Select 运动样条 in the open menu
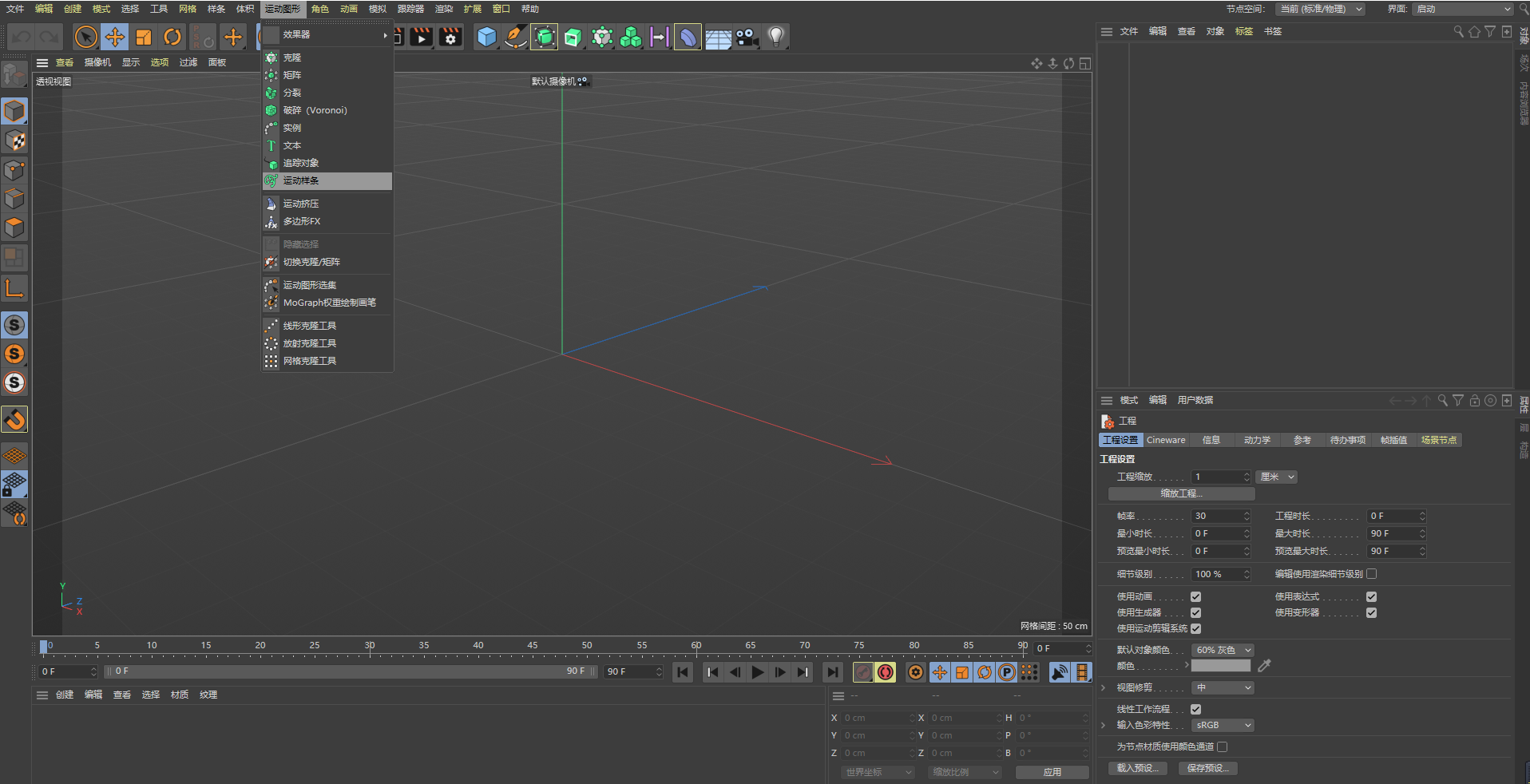The image size is (1530, 784). click(327, 180)
